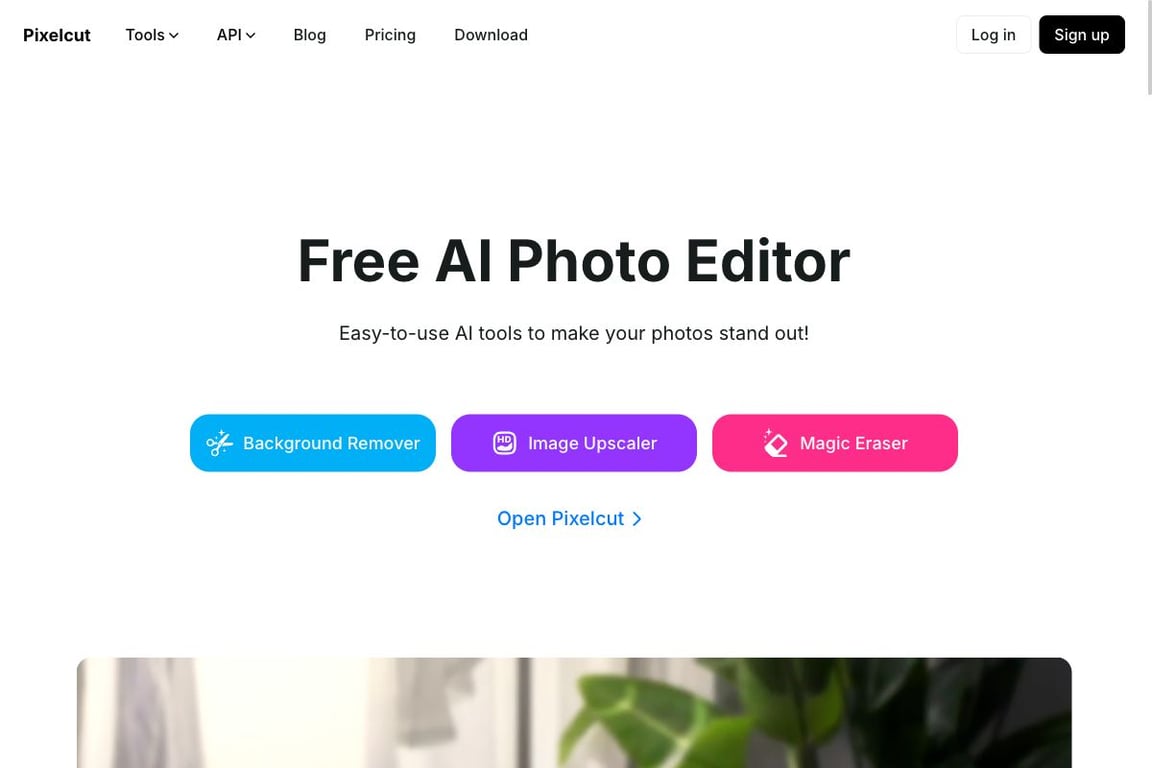Click the blurred plant preview image
Image resolution: width=1152 pixels, height=768 pixels.
tap(574, 713)
